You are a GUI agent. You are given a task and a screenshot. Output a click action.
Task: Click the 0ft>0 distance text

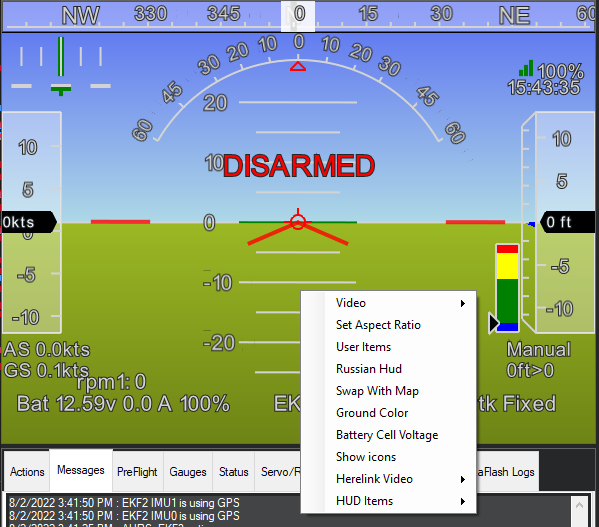pos(530,370)
